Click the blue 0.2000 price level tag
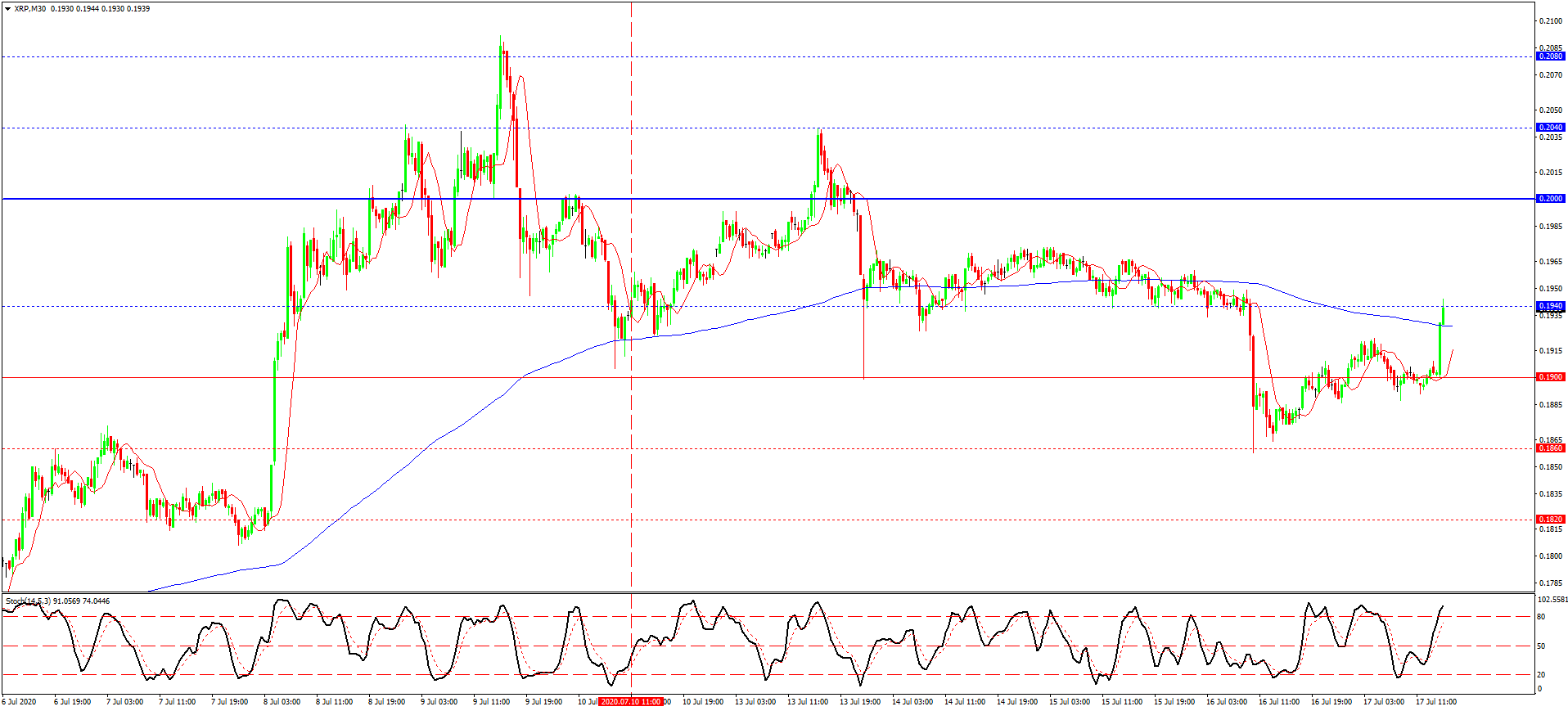 pyautogui.click(x=1551, y=199)
